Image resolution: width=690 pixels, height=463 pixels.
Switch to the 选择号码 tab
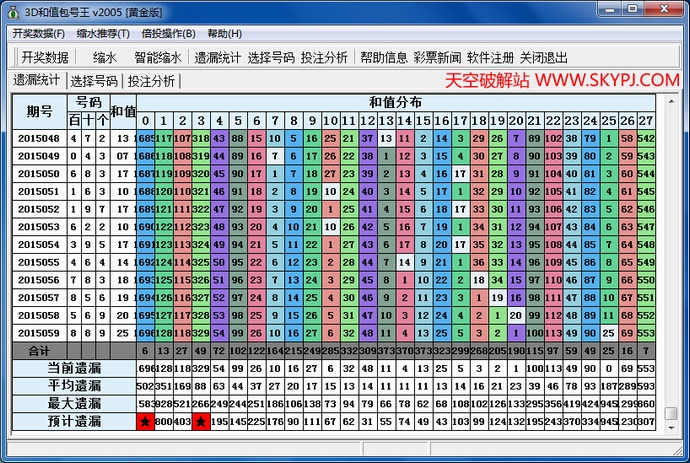(x=94, y=81)
